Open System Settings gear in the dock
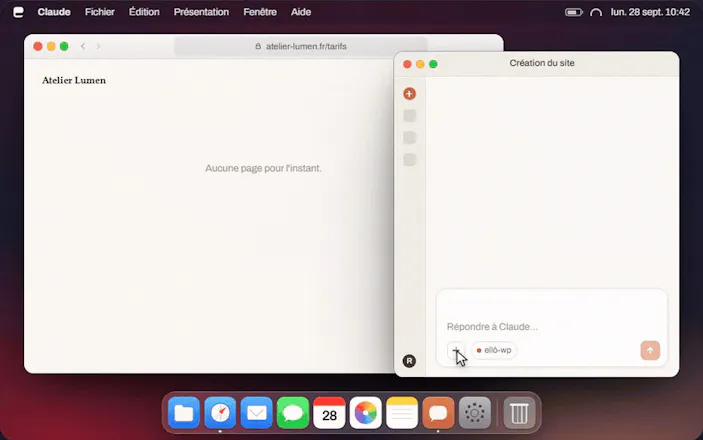The width and height of the screenshot is (703, 440). tap(474, 413)
